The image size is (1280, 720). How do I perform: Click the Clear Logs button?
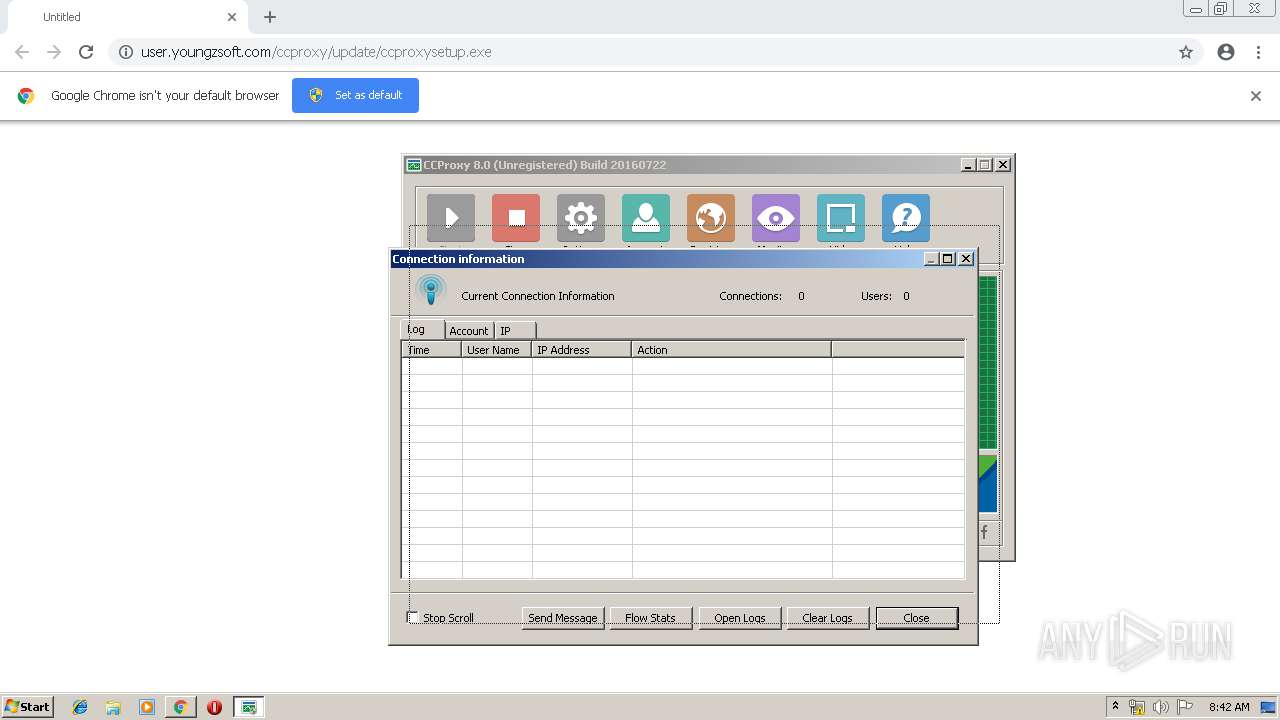[x=828, y=618]
